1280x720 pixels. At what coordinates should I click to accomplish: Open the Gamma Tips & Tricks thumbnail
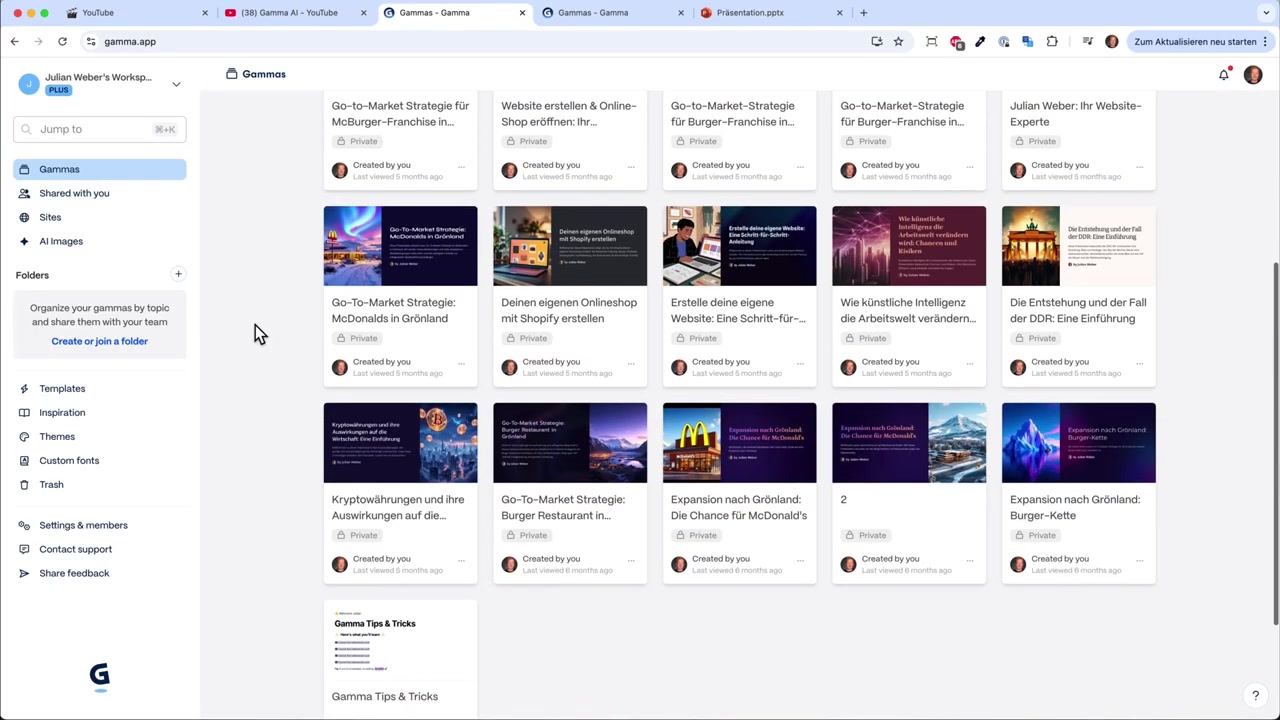400,640
